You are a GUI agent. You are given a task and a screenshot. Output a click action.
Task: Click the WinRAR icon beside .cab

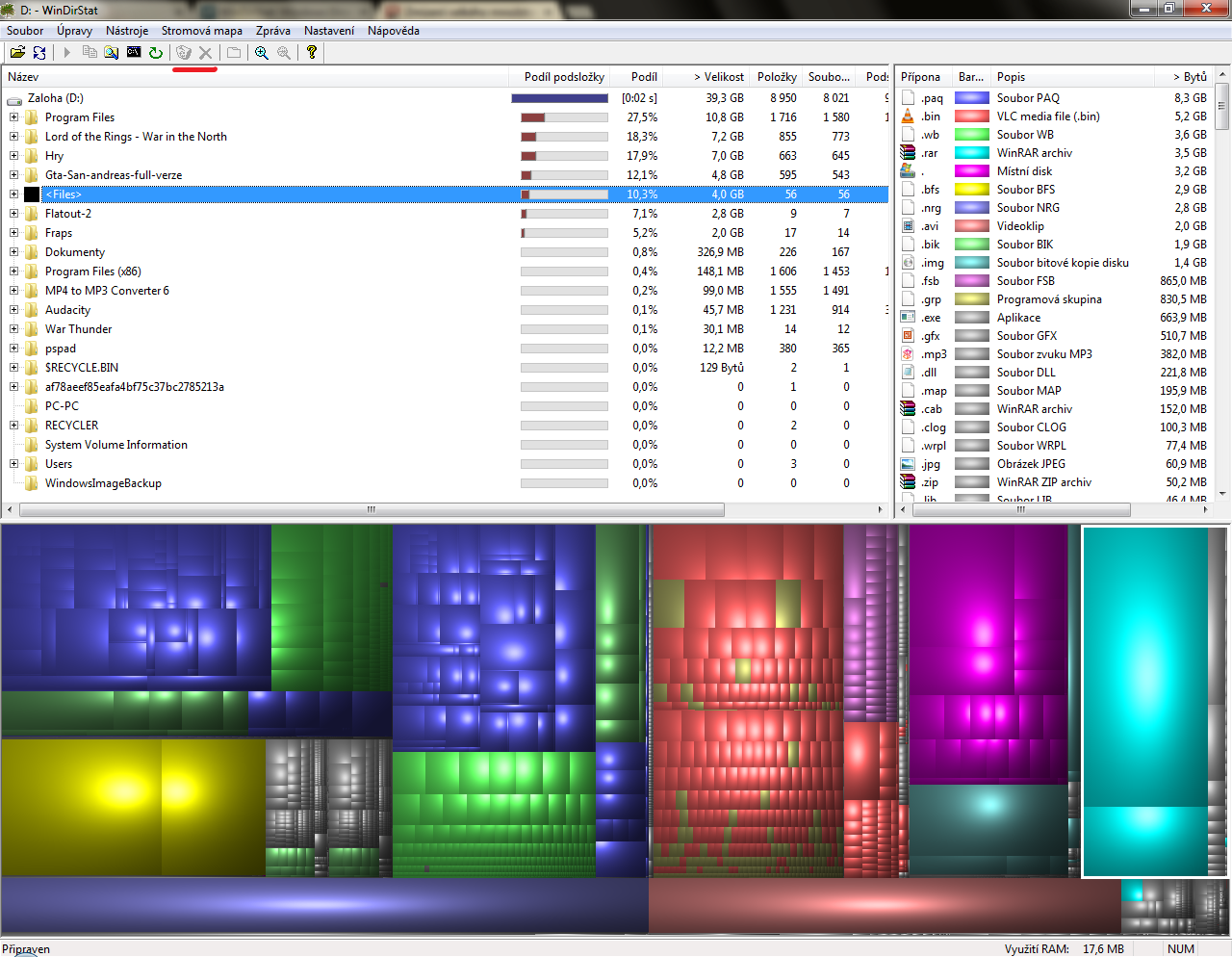pyautogui.click(x=908, y=408)
